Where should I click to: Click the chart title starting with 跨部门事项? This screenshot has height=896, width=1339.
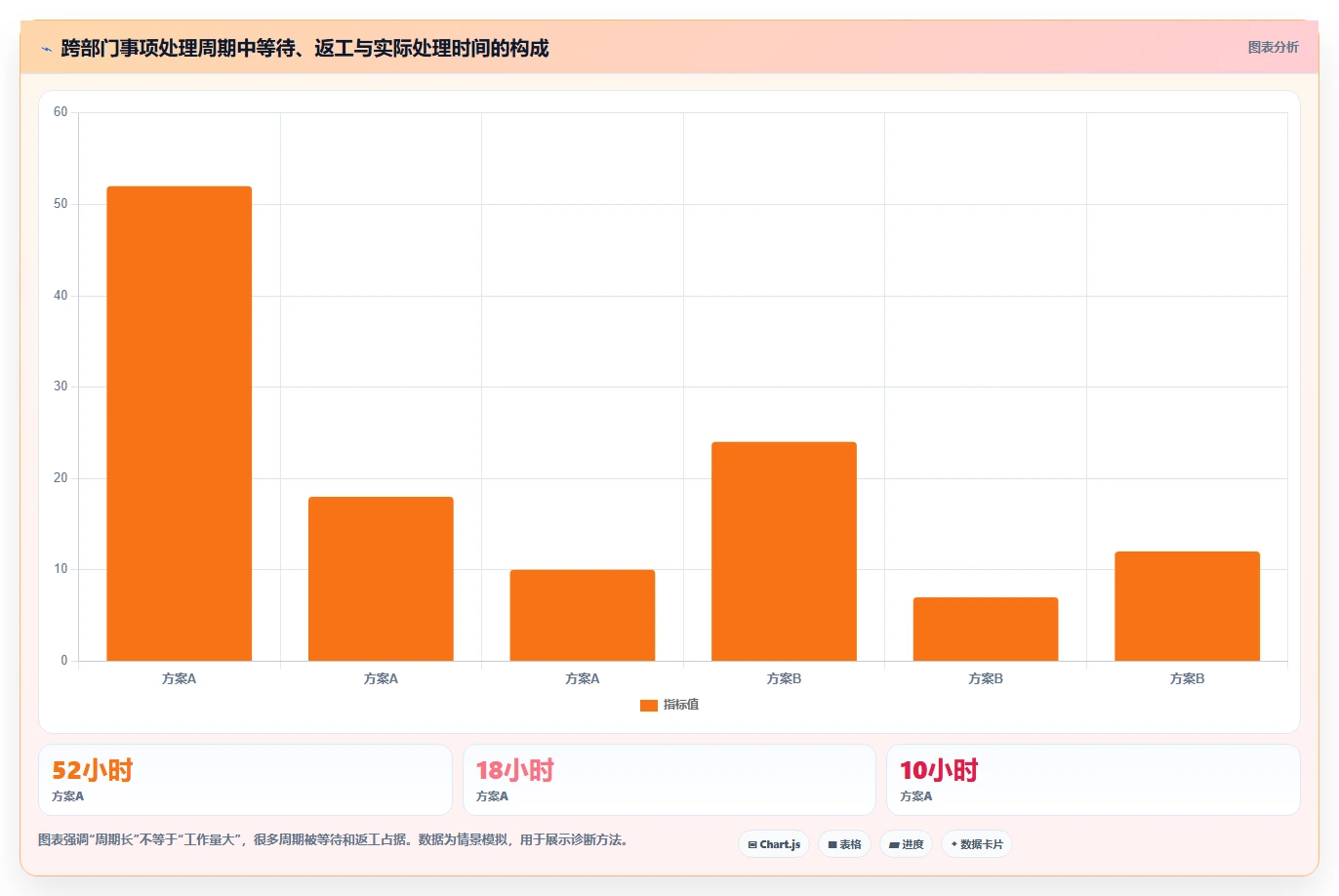(304, 48)
